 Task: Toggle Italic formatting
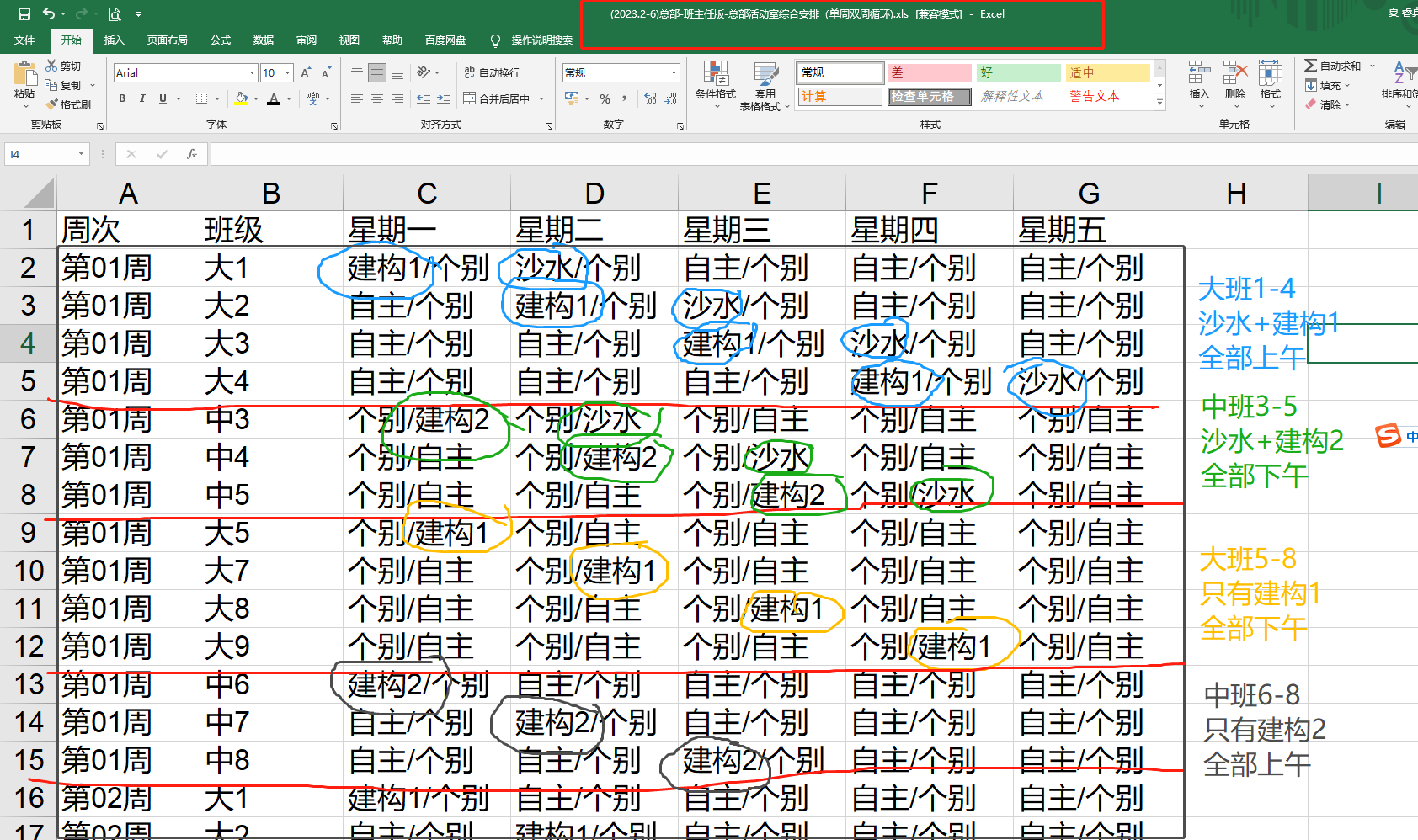(142, 98)
